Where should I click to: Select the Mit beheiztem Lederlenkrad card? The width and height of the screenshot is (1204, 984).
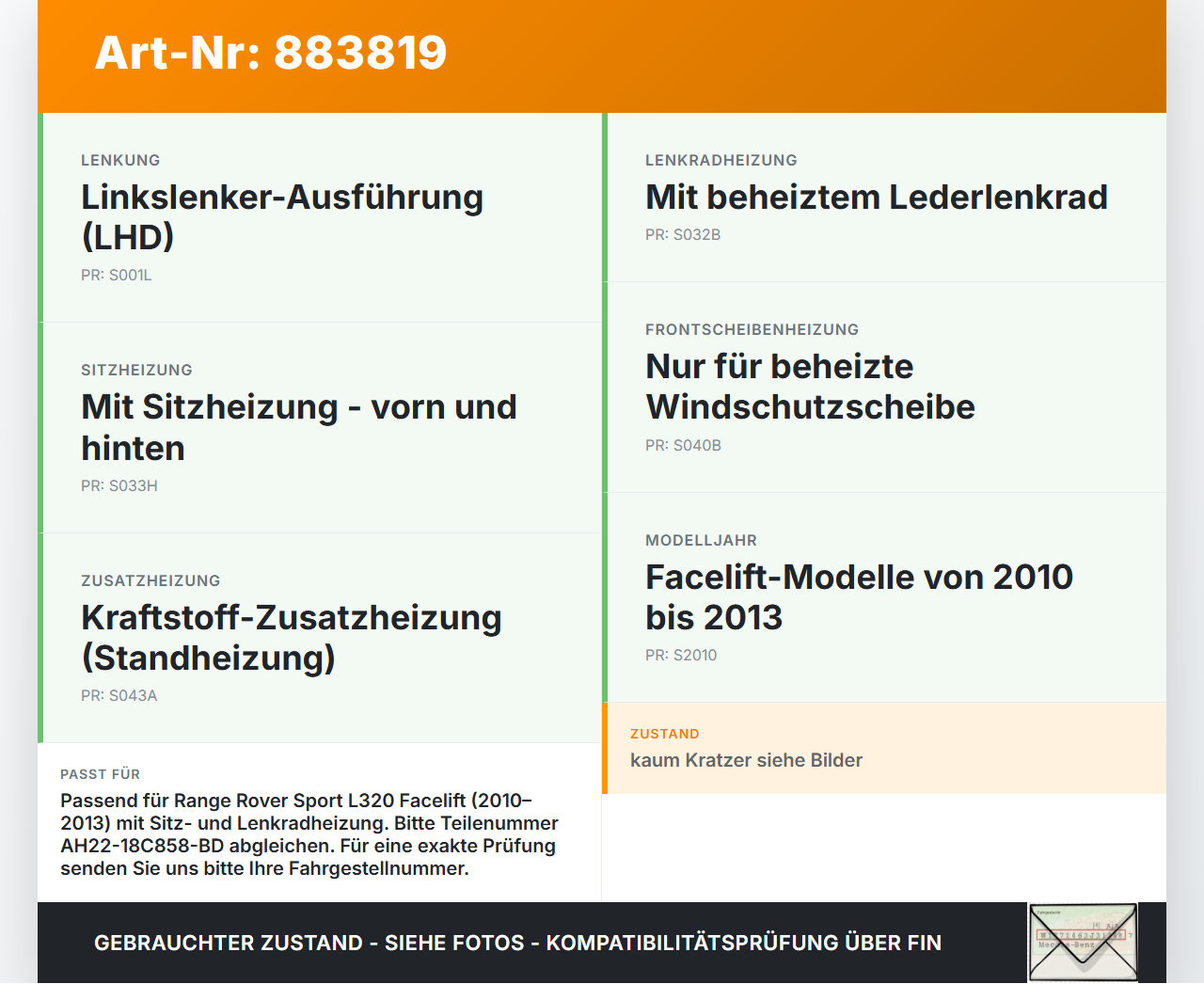[884, 198]
